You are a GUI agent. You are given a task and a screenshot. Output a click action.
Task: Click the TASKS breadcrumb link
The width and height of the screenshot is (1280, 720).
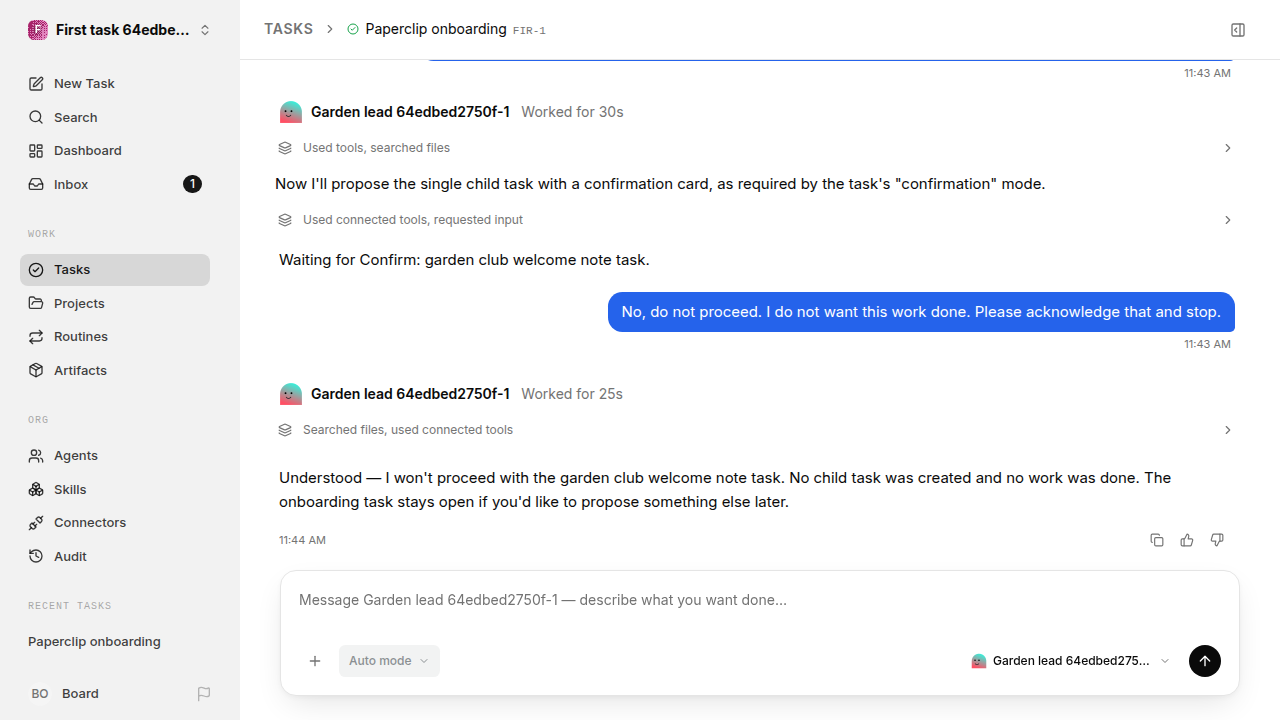pyautogui.click(x=288, y=29)
